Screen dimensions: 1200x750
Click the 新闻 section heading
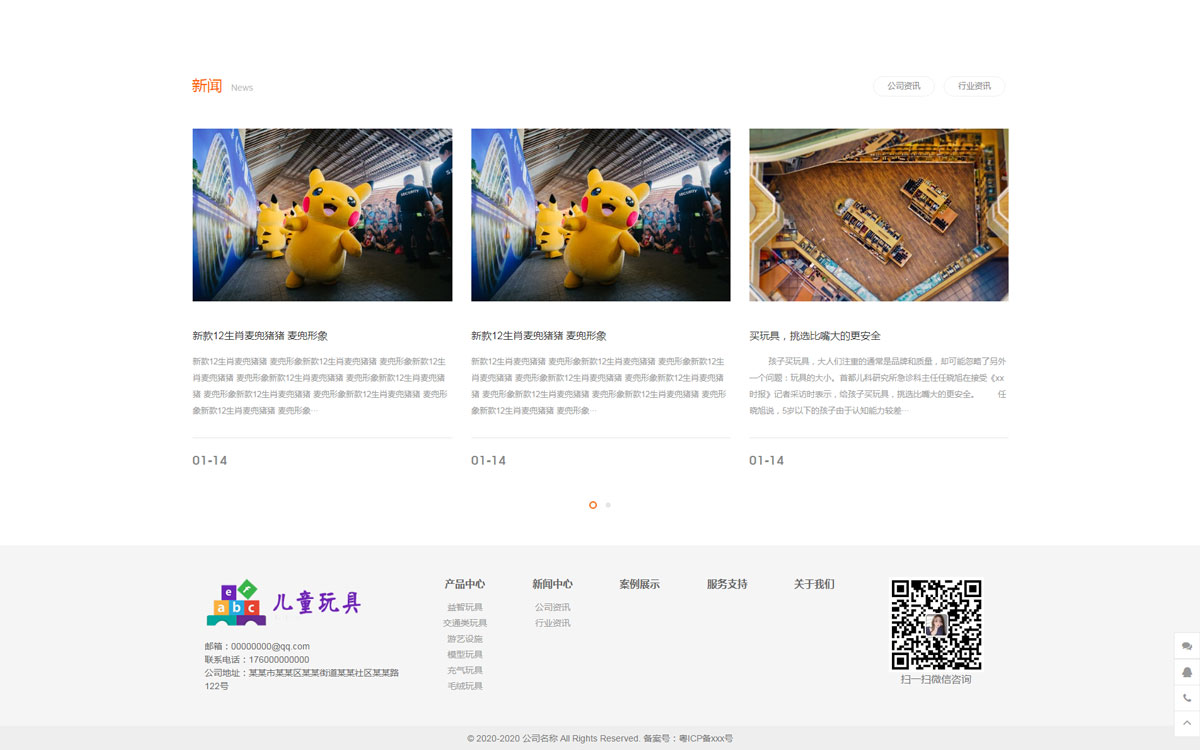[207, 86]
